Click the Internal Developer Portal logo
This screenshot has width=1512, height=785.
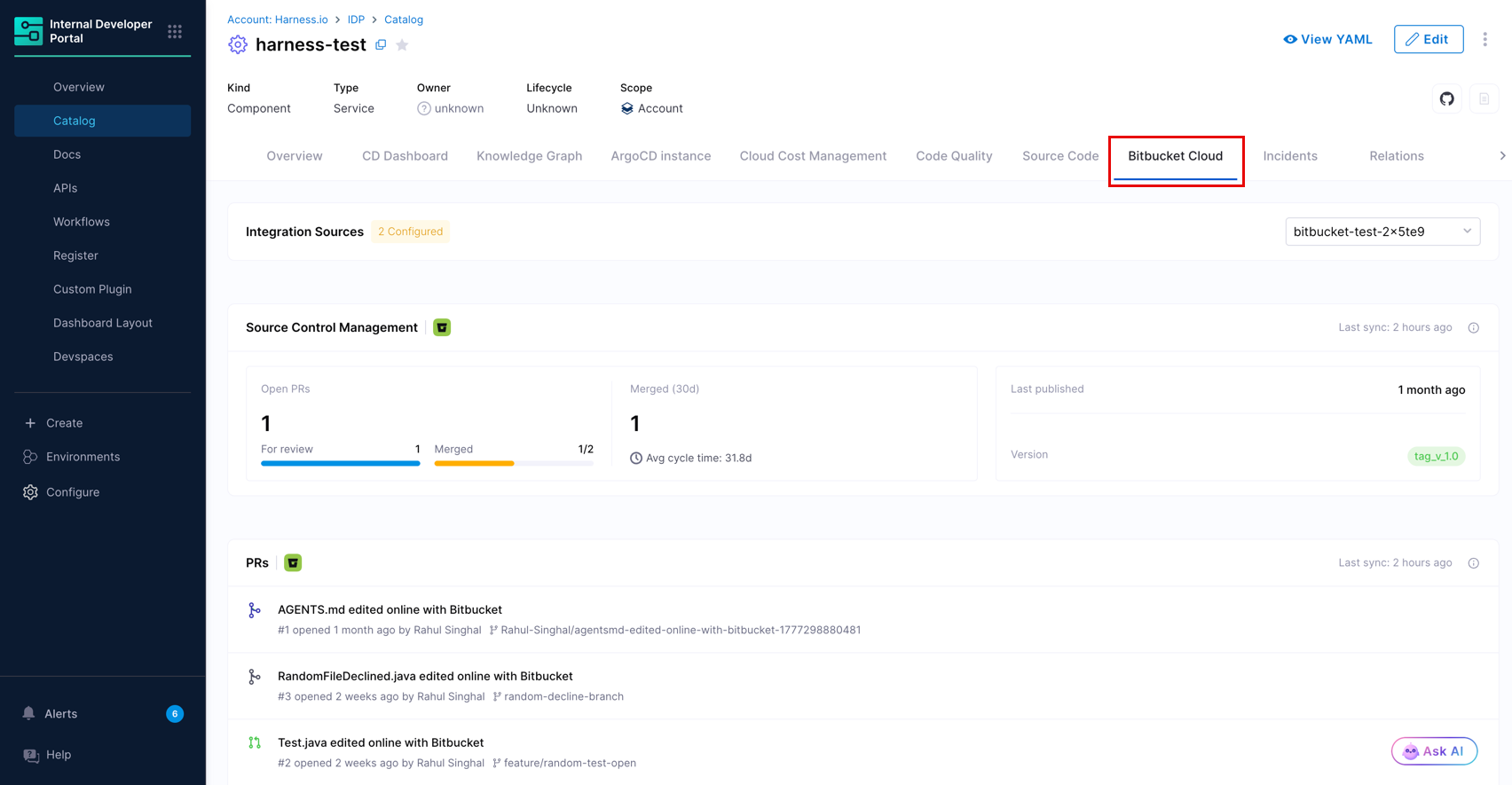pos(28,31)
